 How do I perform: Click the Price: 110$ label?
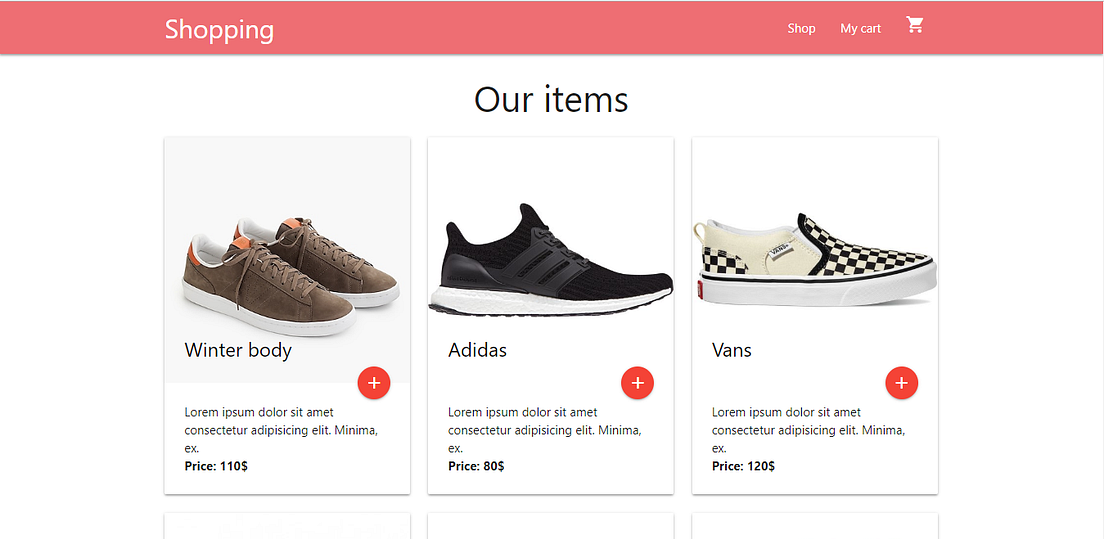[216, 466]
